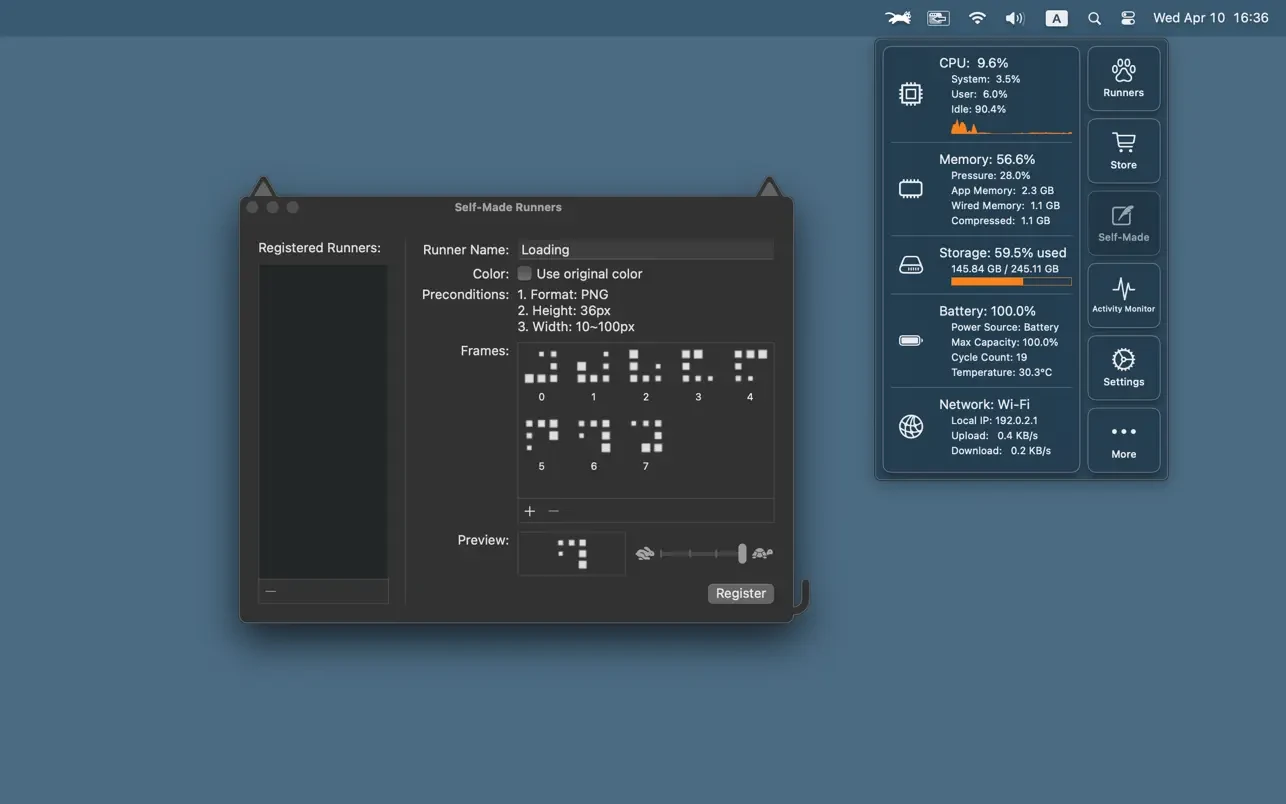Click the Runner Name text field
Viewport: 1286px width, 804px height.
(x=645, y=250)
